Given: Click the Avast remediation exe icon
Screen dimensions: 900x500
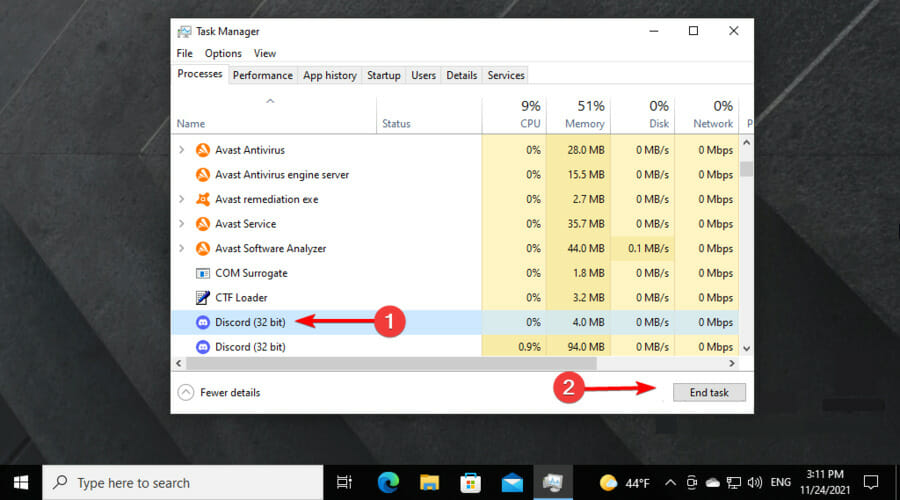Looking at the screenshot, I should (x=203, y=199).
